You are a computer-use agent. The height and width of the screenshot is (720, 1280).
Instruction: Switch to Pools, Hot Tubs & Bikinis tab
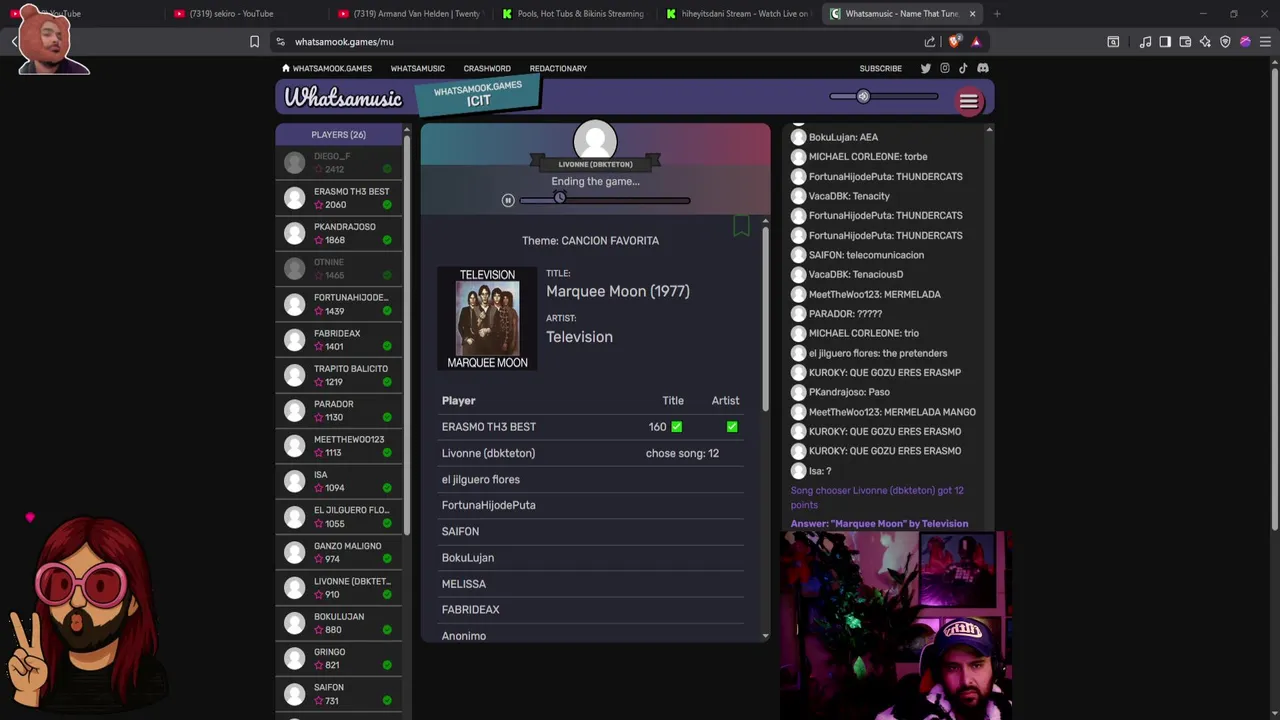(x=574, y=14)
